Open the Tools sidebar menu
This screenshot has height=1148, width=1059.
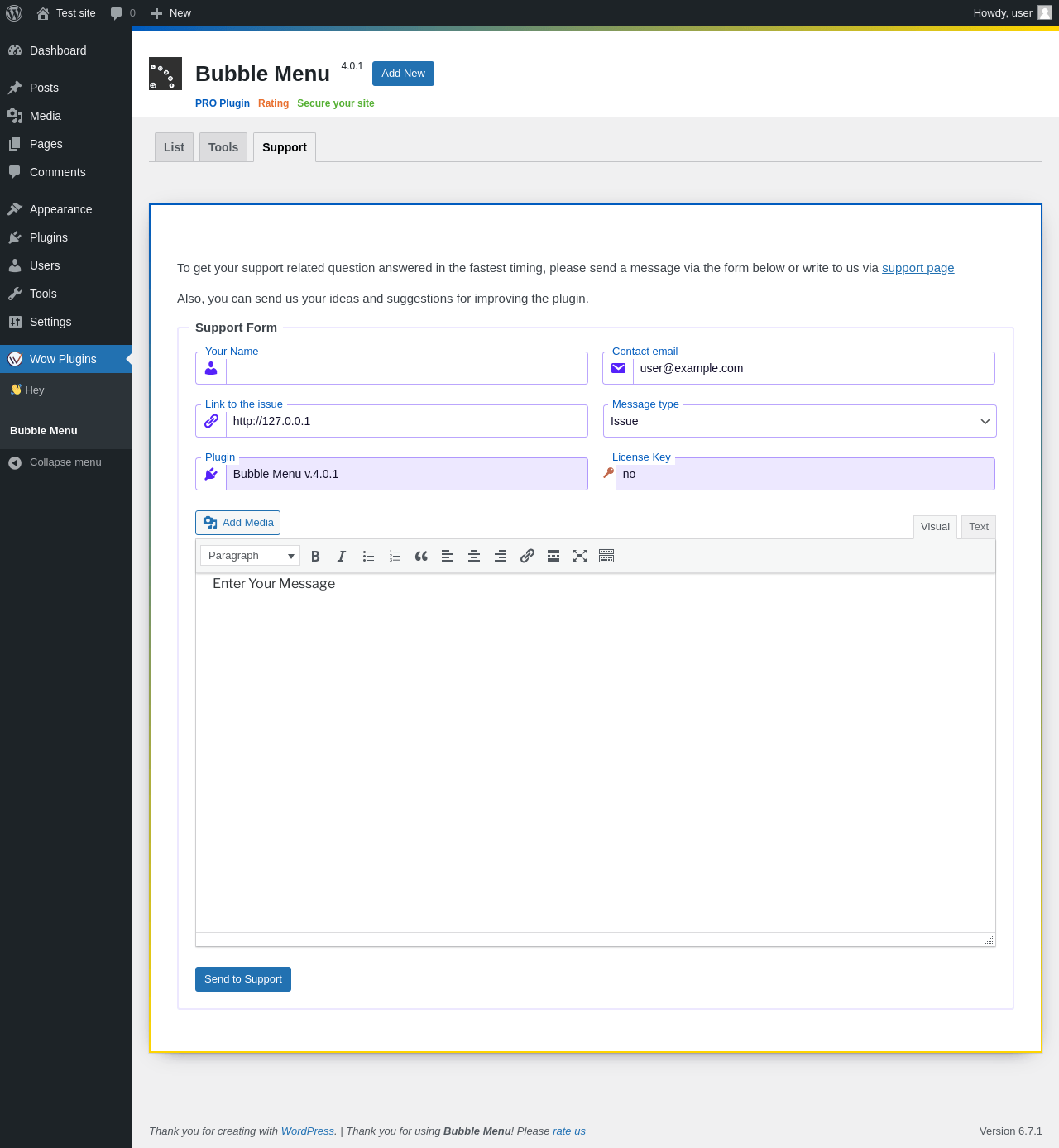[x=66, y=294]
